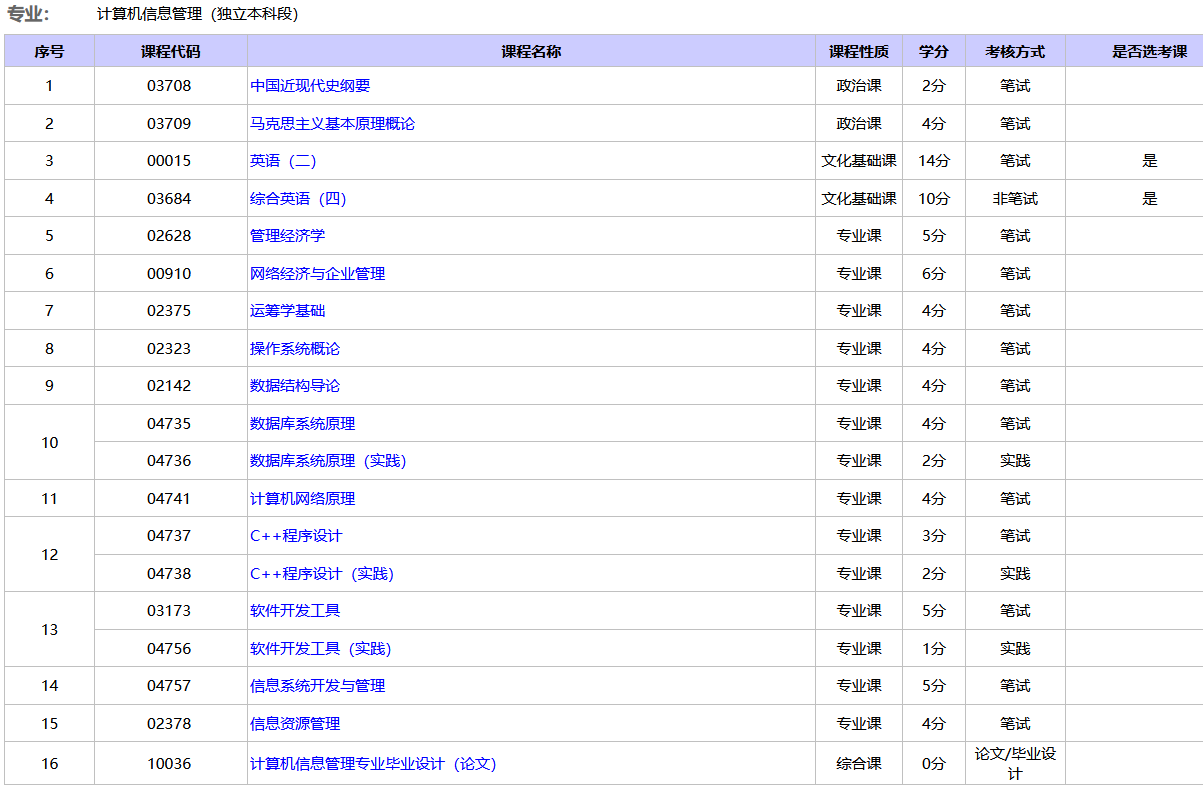Open the 计算机网络原理 course link
1203x789 pixels.
302,499
